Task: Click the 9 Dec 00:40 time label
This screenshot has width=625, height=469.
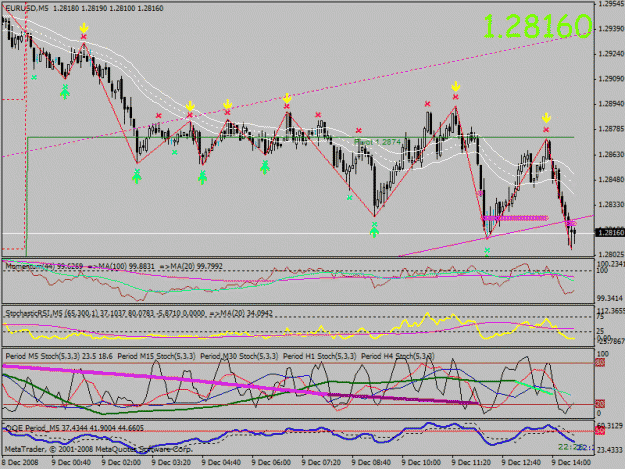Action: click(71, 463)
